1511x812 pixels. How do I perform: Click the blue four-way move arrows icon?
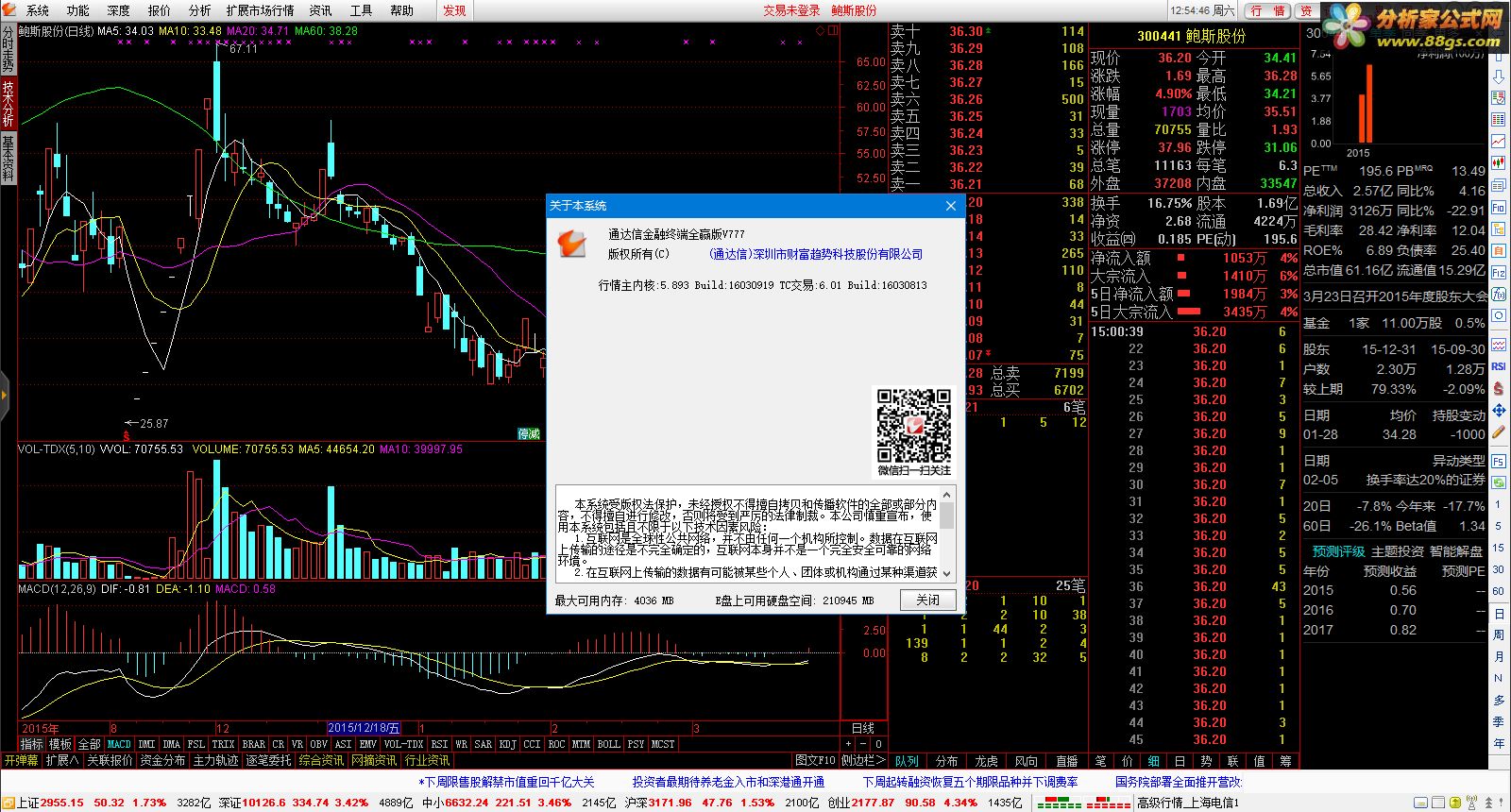pos(1499,411)
